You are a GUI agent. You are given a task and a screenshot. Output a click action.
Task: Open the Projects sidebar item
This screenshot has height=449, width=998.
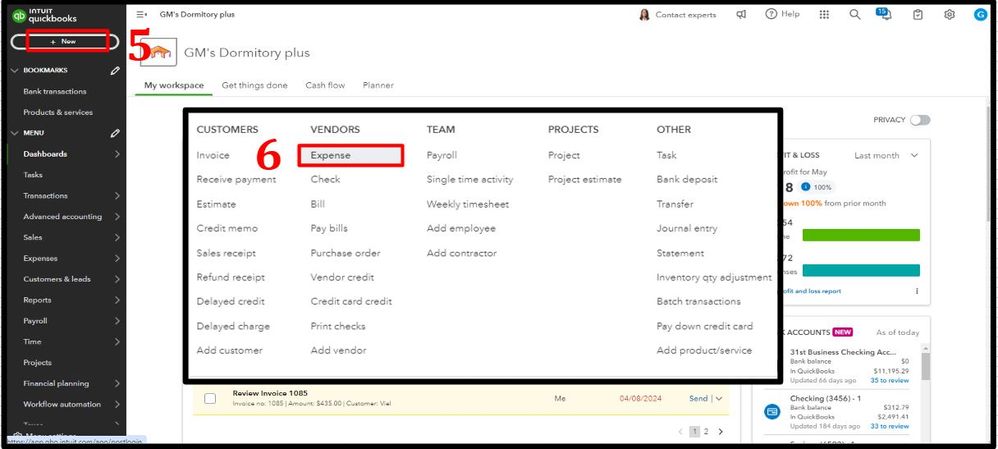pos(38,362)
